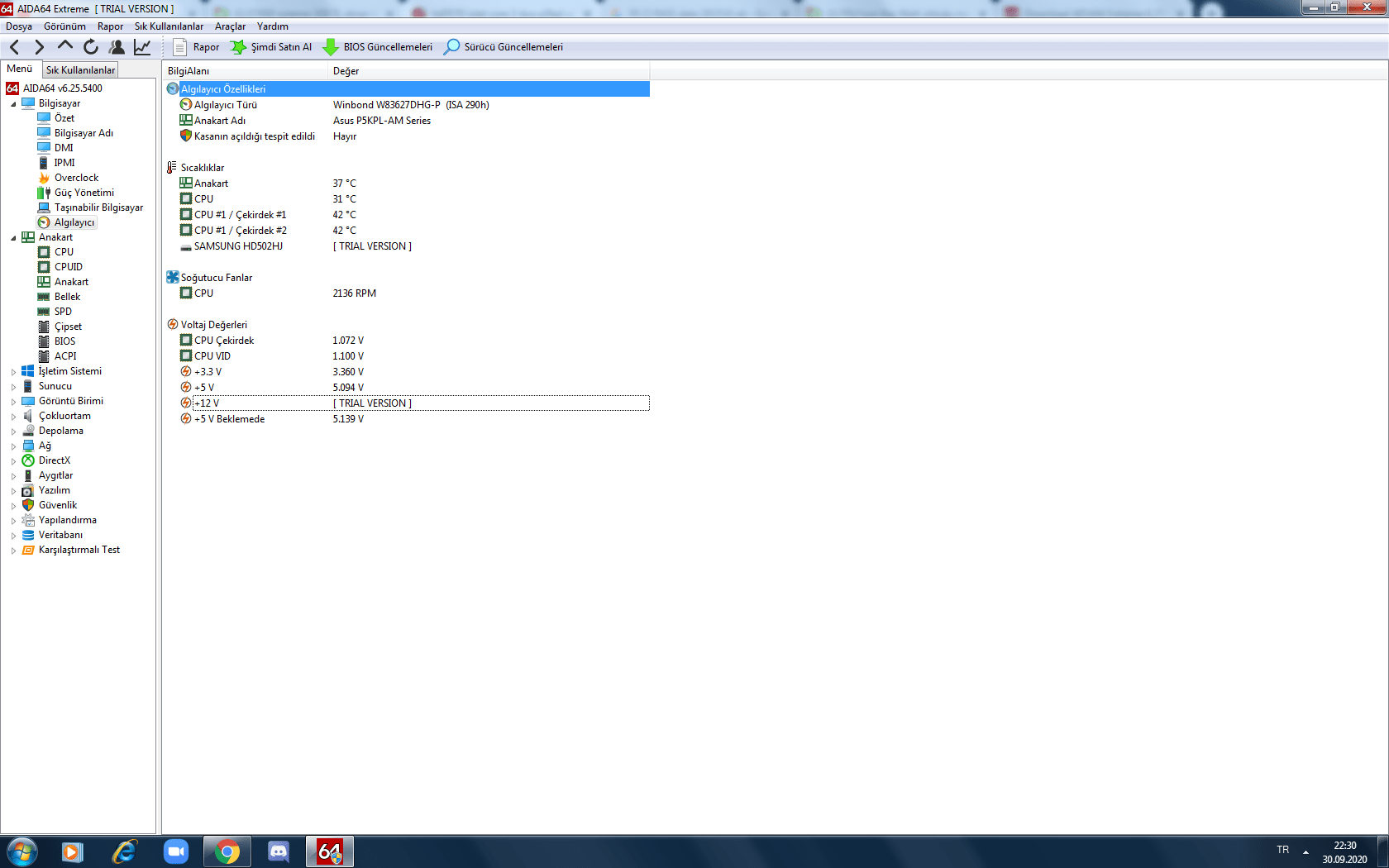This screenshot has width=1389, height=868.
Task: Open the Dosya menu
Action: pyautogui.click(x=19, y=26)
